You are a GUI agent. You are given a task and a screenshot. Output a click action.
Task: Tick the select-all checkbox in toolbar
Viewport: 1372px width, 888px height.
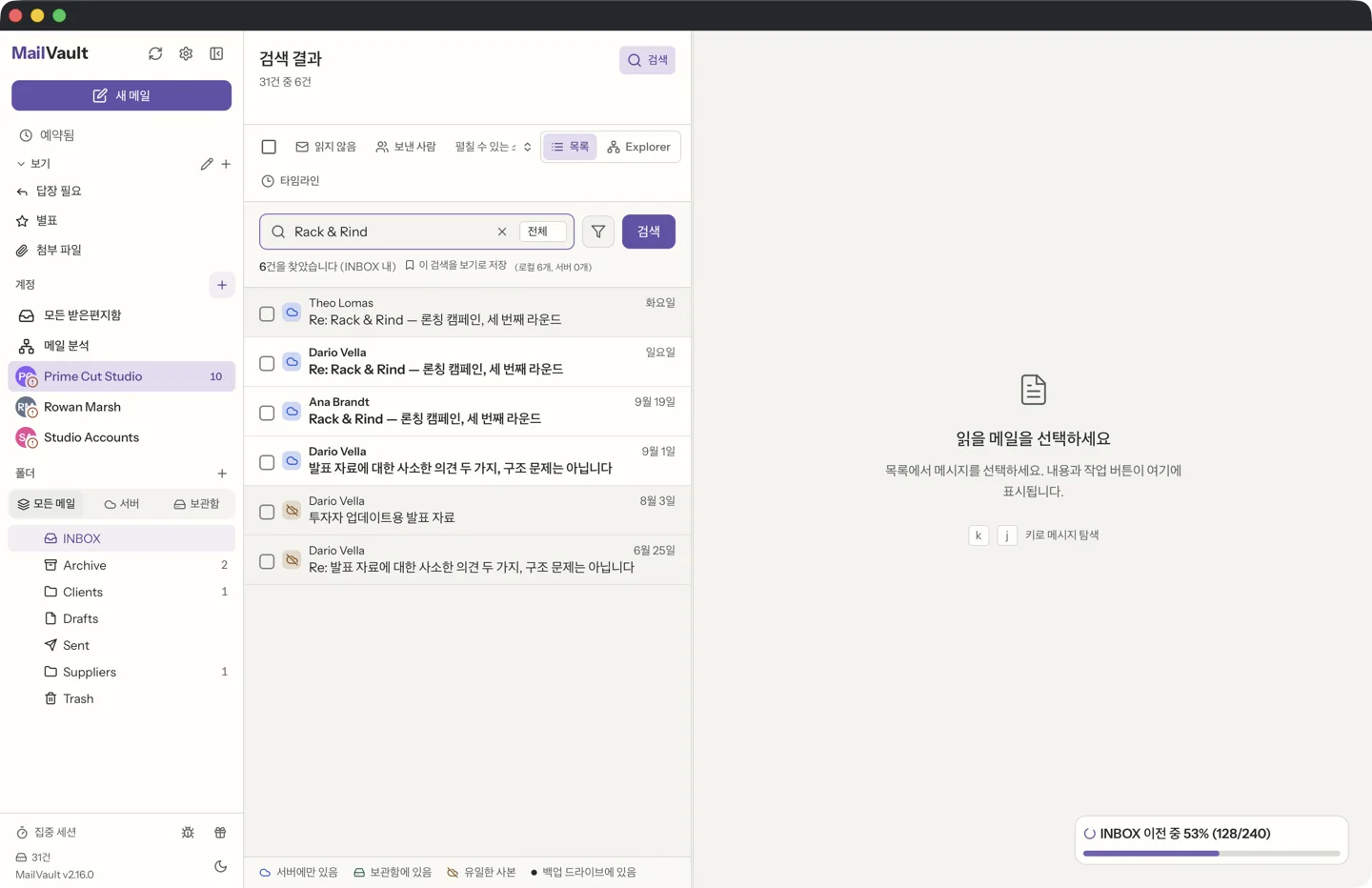point(269,147)
